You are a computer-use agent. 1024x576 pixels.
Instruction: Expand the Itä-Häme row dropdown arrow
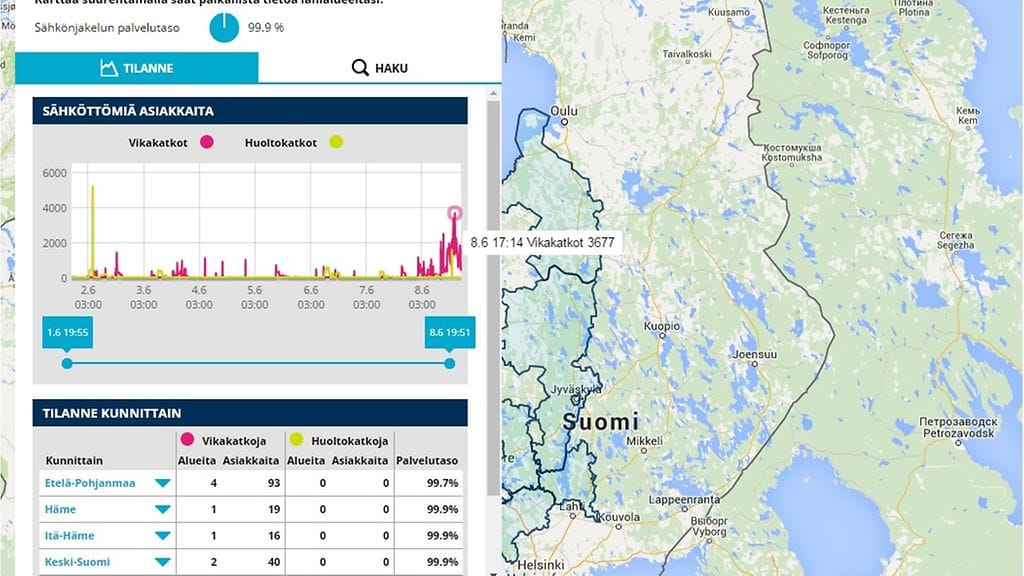pyautogui.click(x=162, y=535)
